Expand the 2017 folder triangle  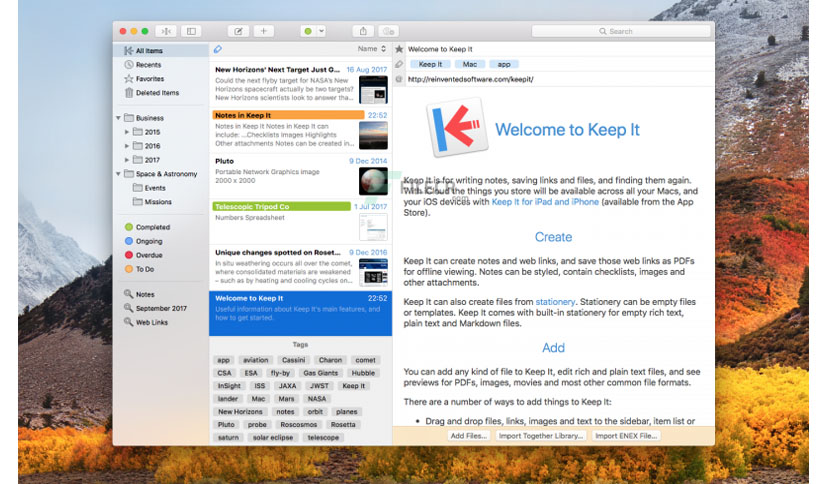[127, 160]
